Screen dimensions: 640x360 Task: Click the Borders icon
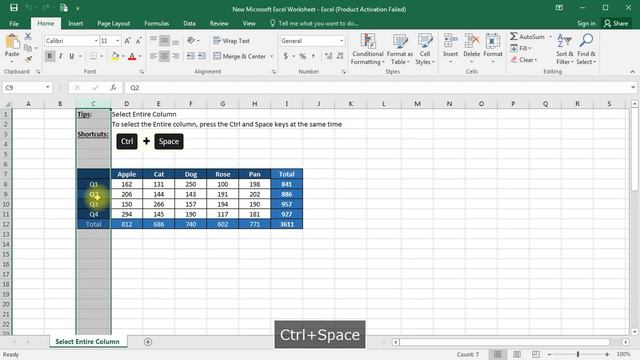click(93, 56)
